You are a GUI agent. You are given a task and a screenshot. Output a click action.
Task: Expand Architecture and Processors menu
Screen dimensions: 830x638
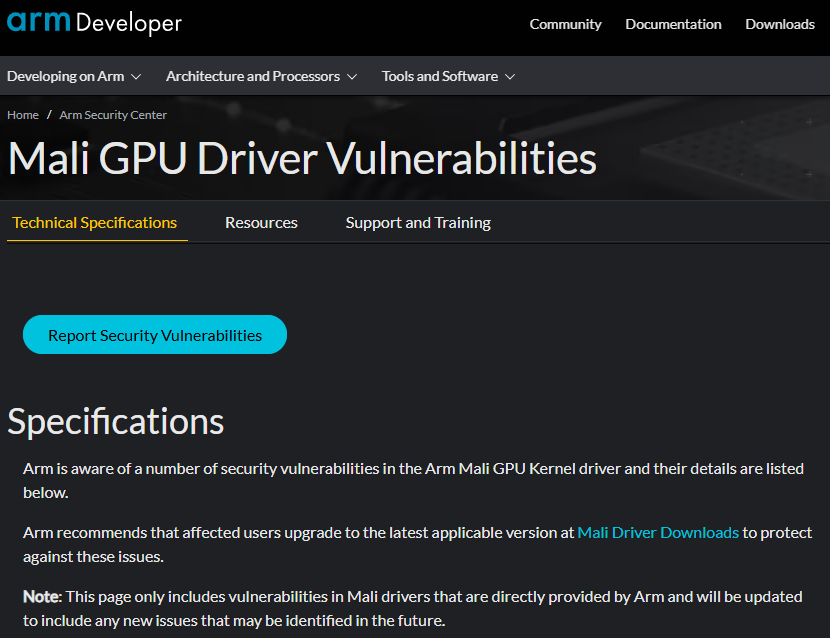pyautogui.click(x=261, y=76)
